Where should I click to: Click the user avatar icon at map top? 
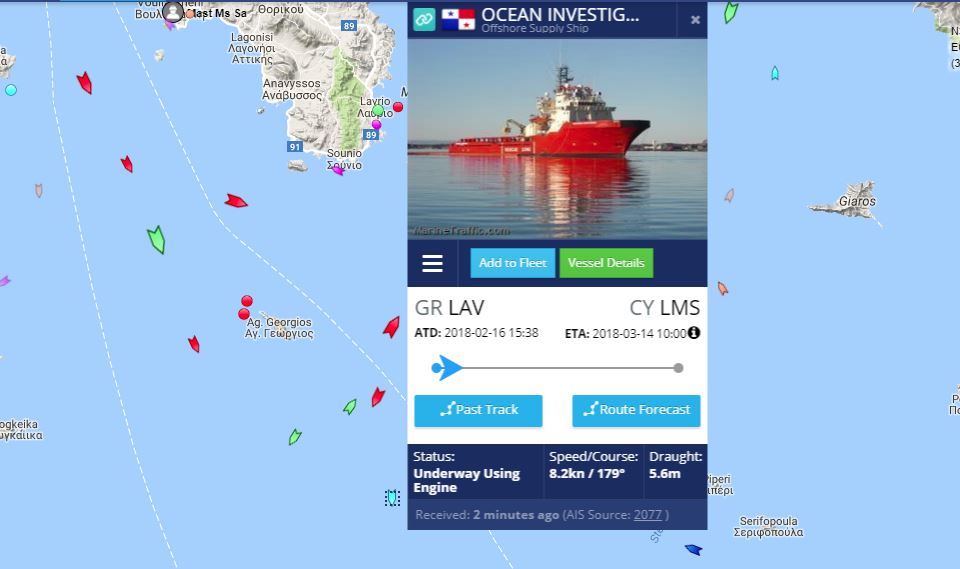point(173,12)
